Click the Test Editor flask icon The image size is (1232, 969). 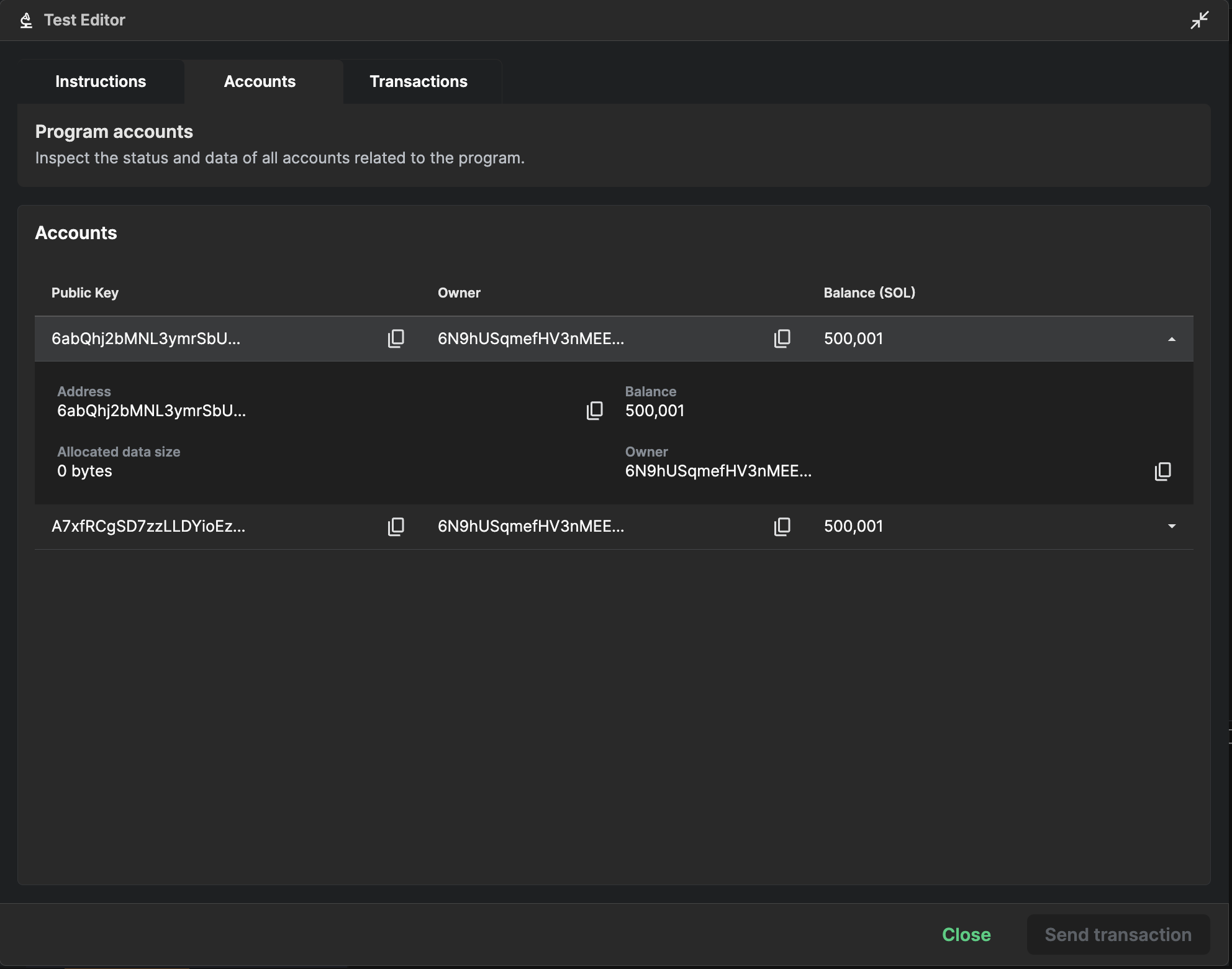pyautogui.click(x=25, y=19)
